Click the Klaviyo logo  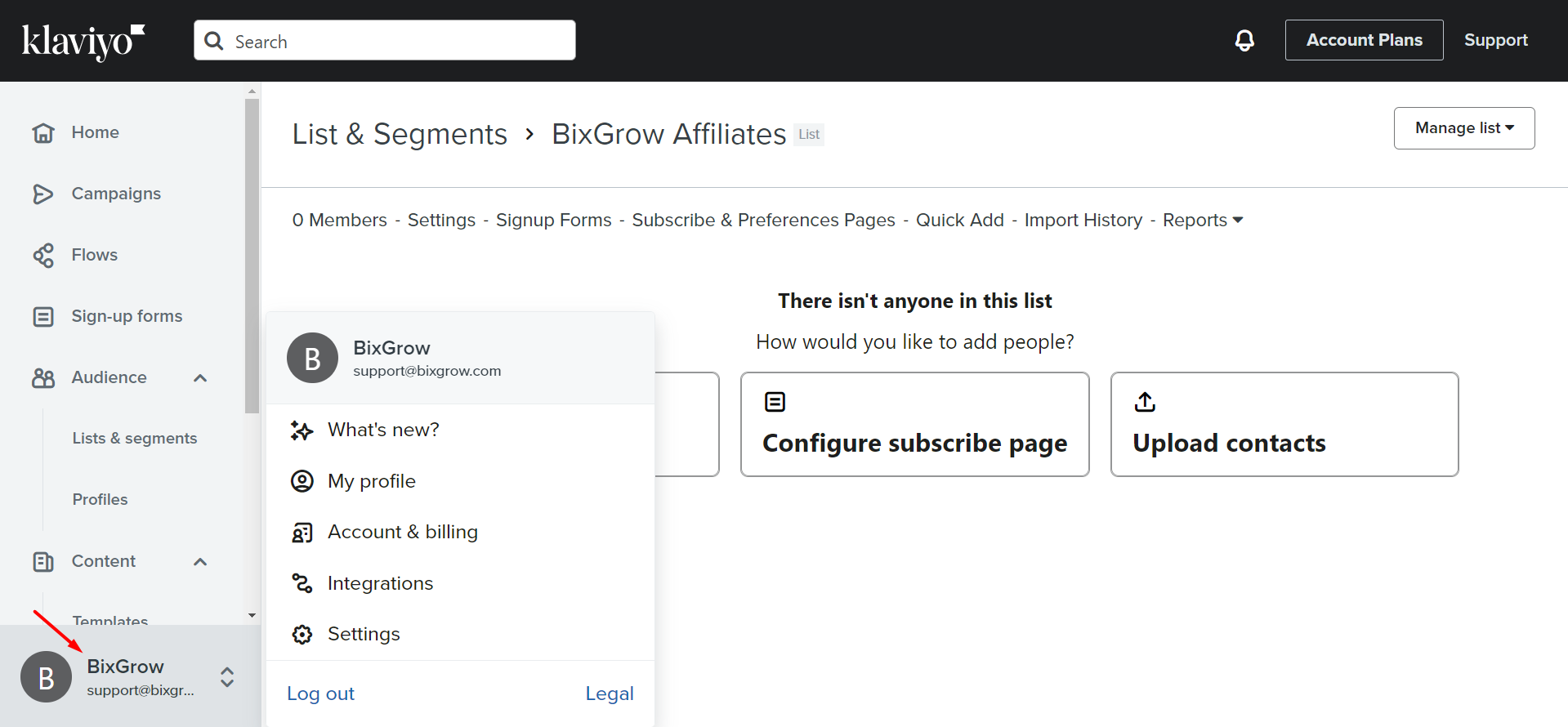coord(83,41)
